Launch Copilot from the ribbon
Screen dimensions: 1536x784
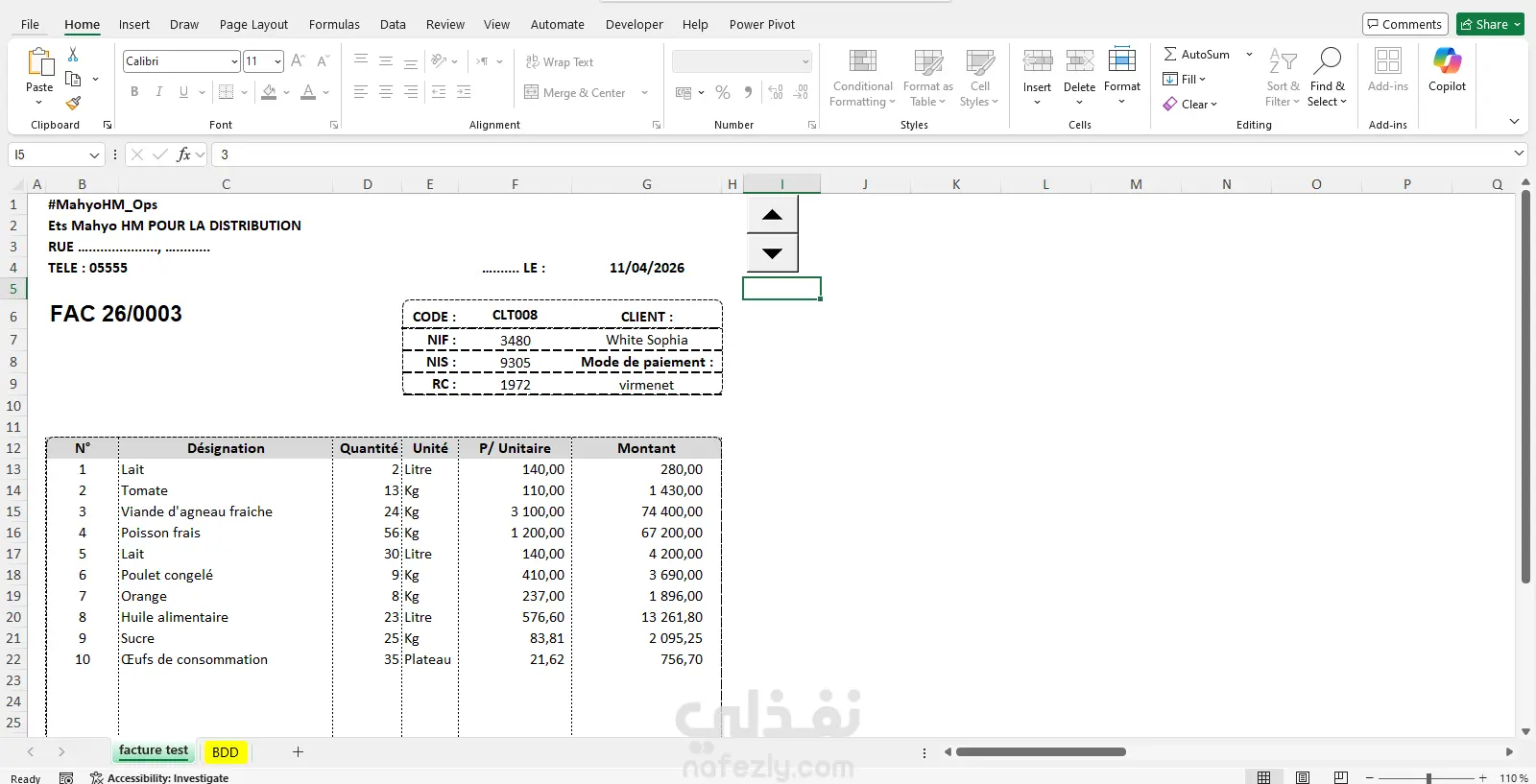pos(1447,69)
